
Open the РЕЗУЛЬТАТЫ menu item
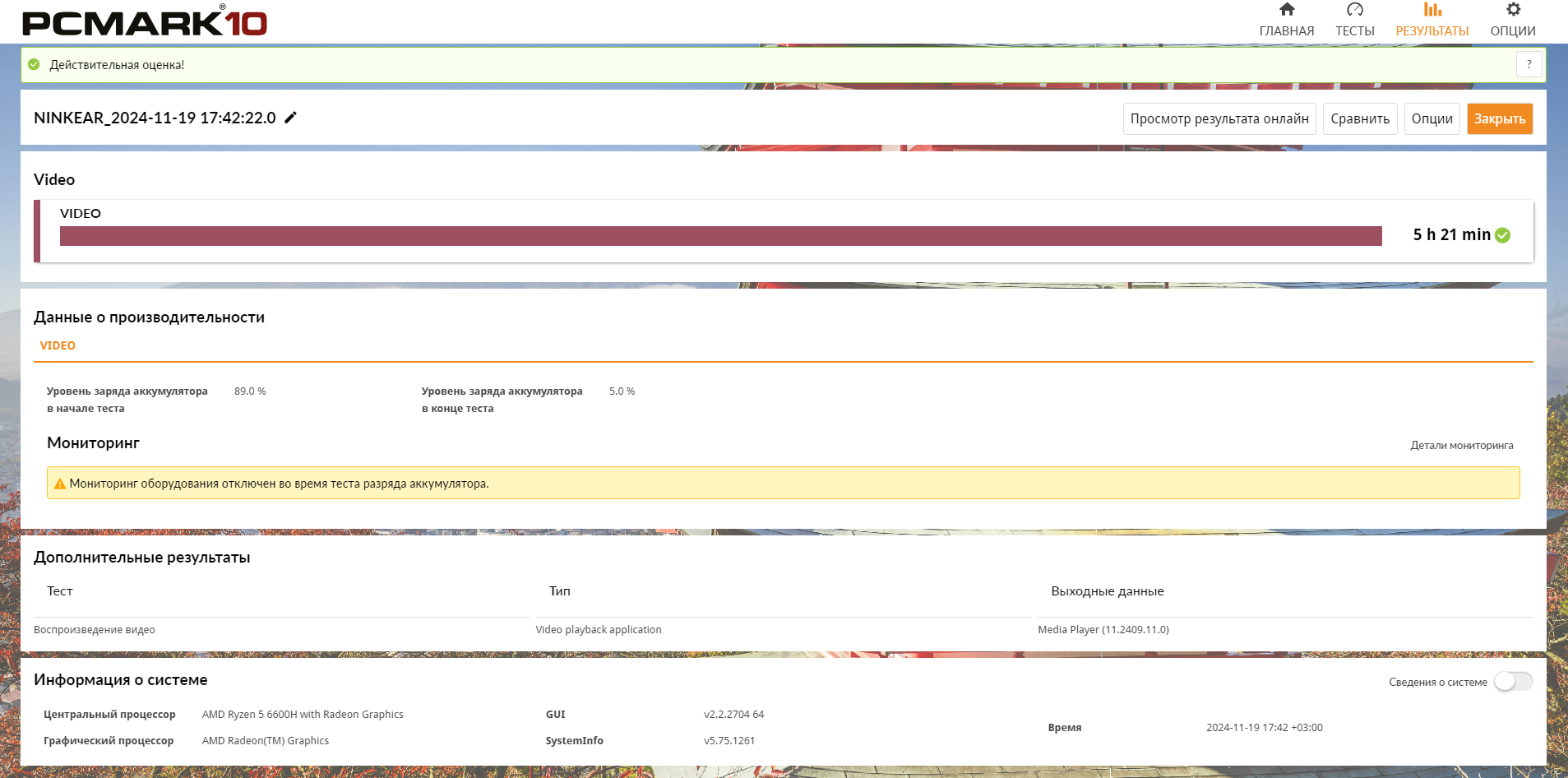tap(1432, 31)
